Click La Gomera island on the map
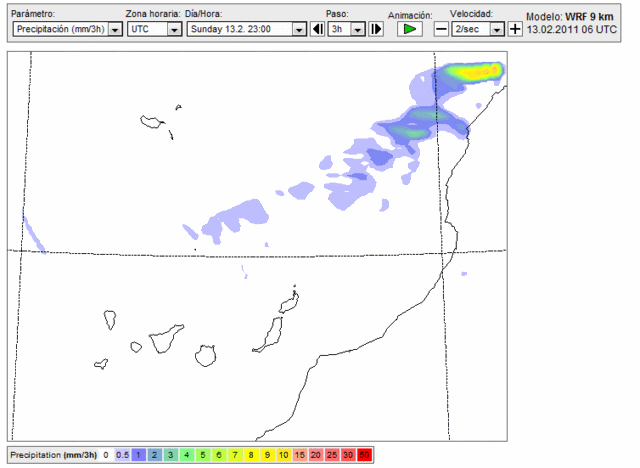The height and width of the screenshot is (468, 640). click(x=136, y=347)
